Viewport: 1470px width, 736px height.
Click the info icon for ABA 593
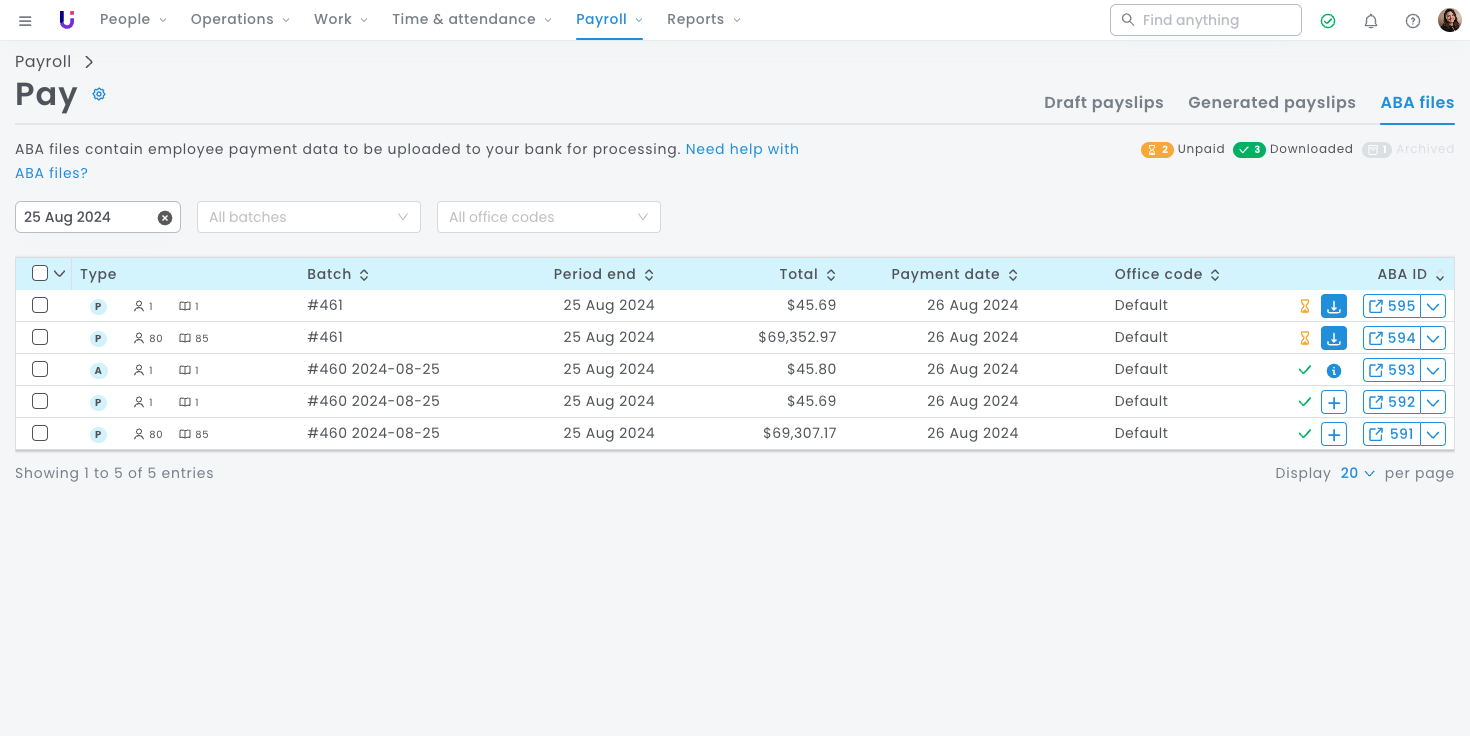pyautogui.click(x=1334, y=371)
